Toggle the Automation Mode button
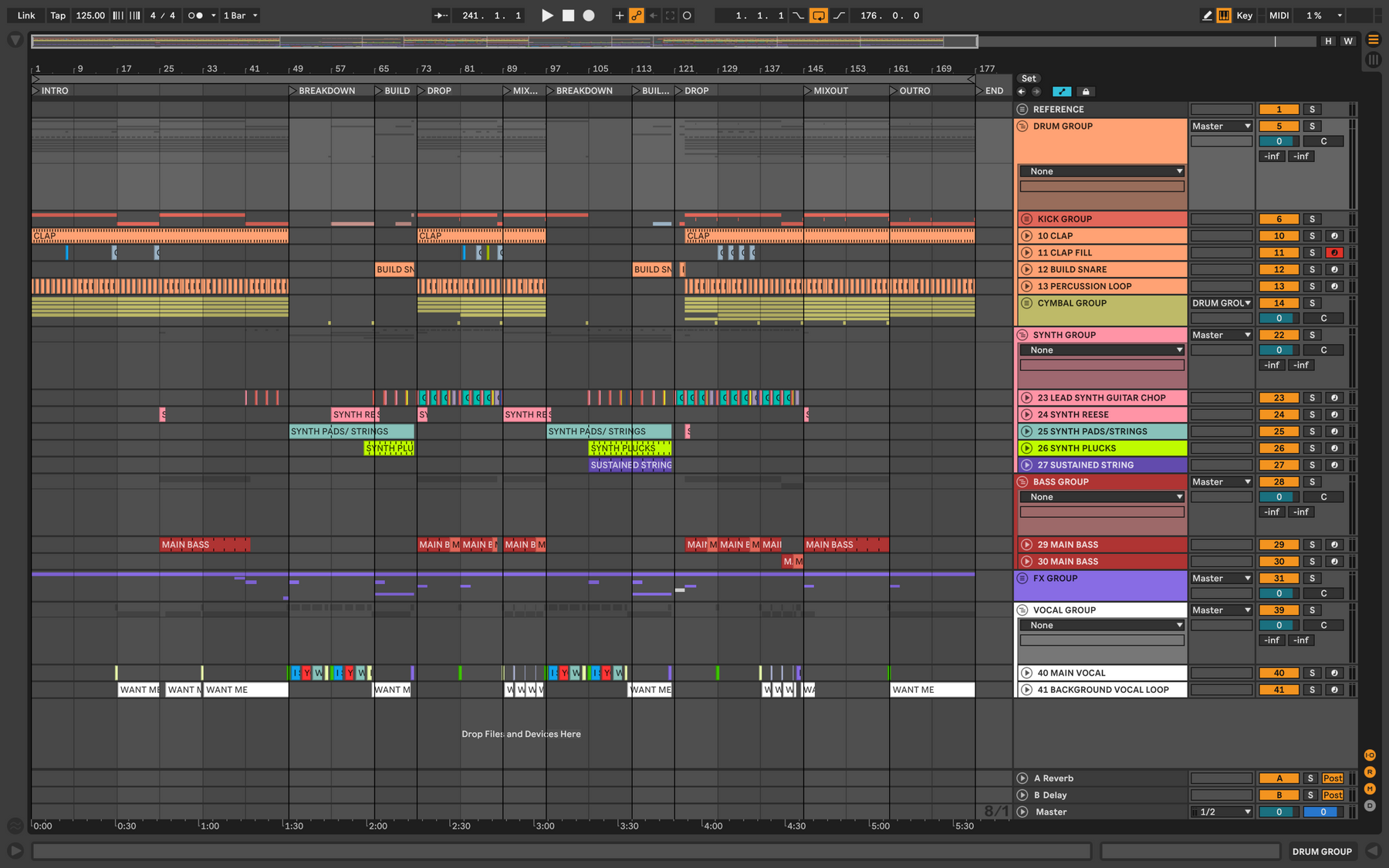The height and width of the screenshot is (868, 1389). click(1062, 91)
